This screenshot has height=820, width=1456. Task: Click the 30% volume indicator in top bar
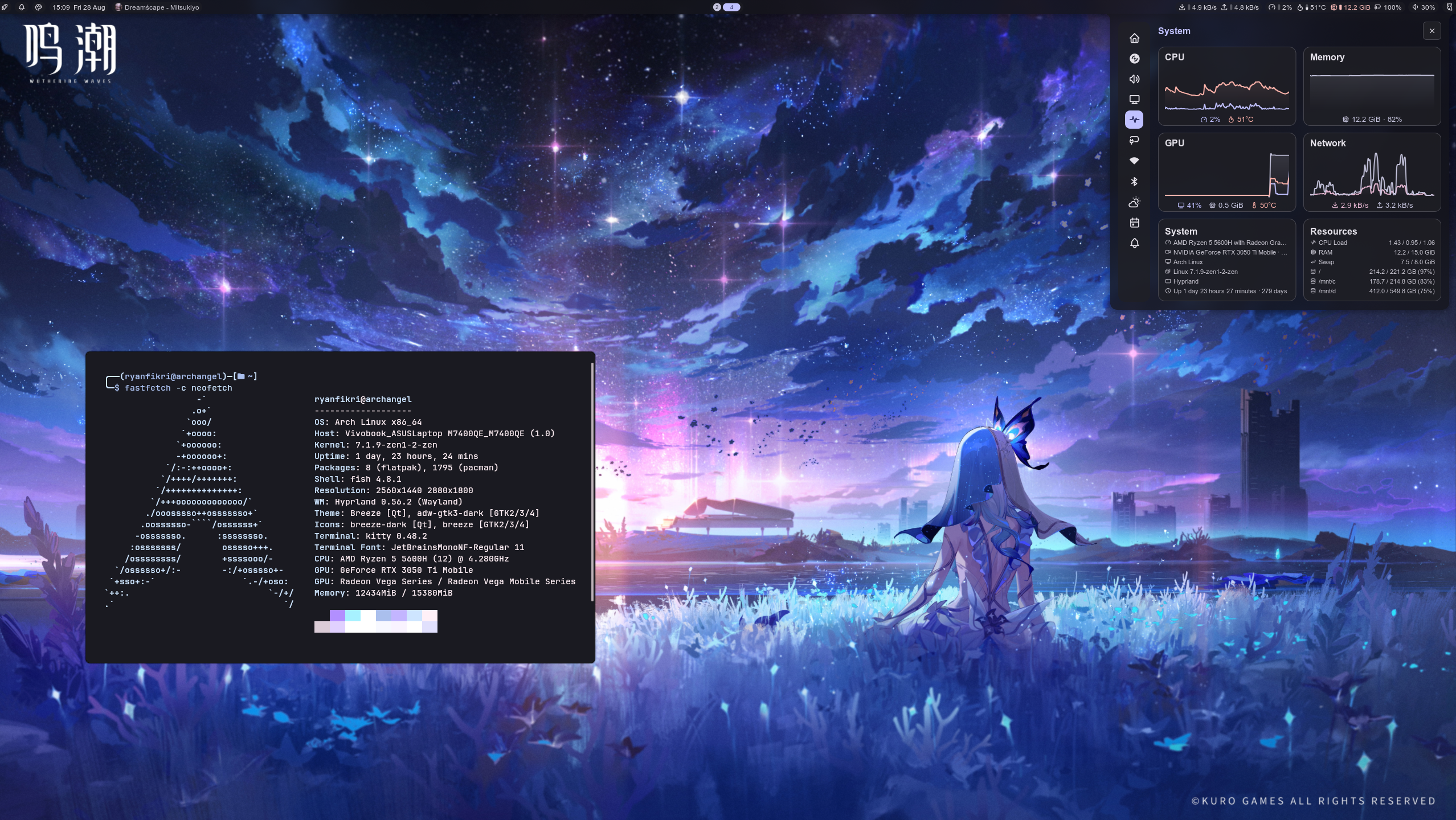point(1423,7)
